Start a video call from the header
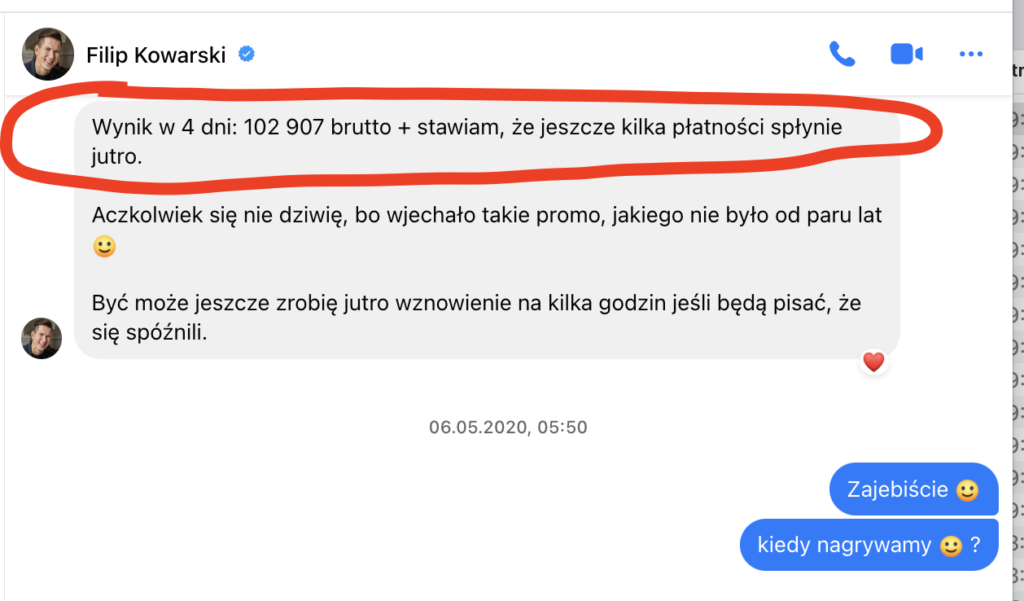 click(x=906, y=54)
